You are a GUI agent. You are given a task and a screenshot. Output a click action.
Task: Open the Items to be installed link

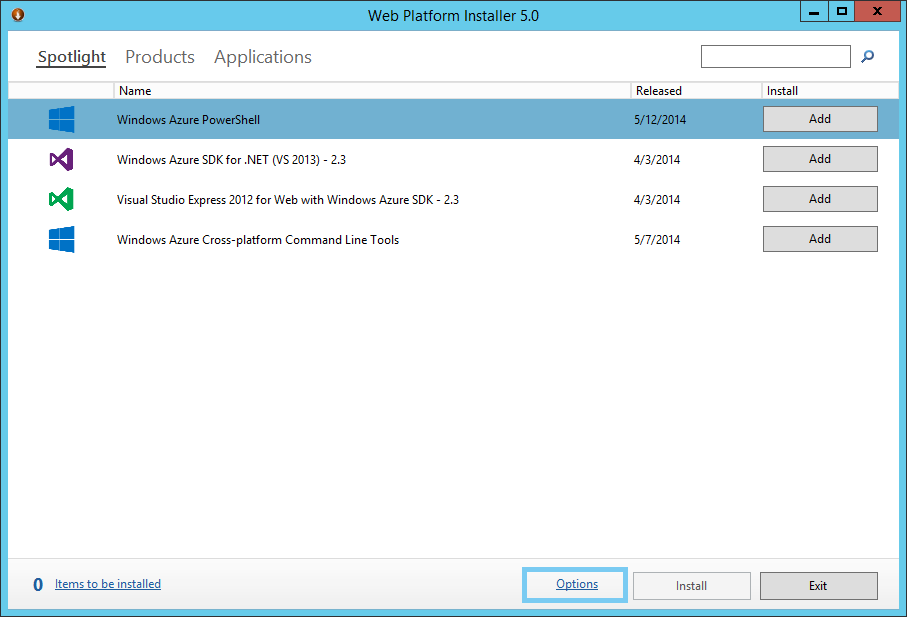point(108,584)
